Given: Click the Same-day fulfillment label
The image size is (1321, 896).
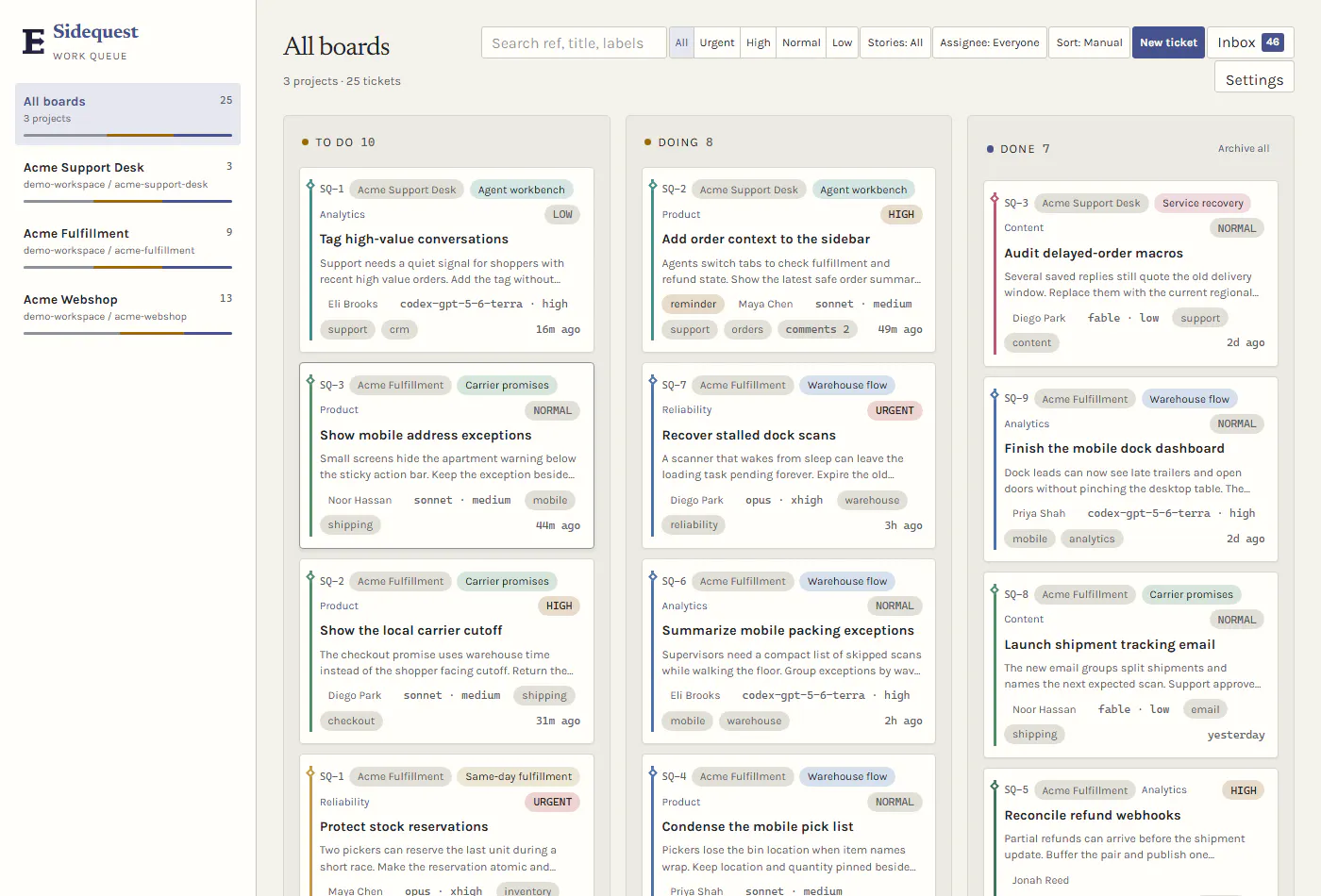Looking at the screenshot, I should [x=519, y=776].
